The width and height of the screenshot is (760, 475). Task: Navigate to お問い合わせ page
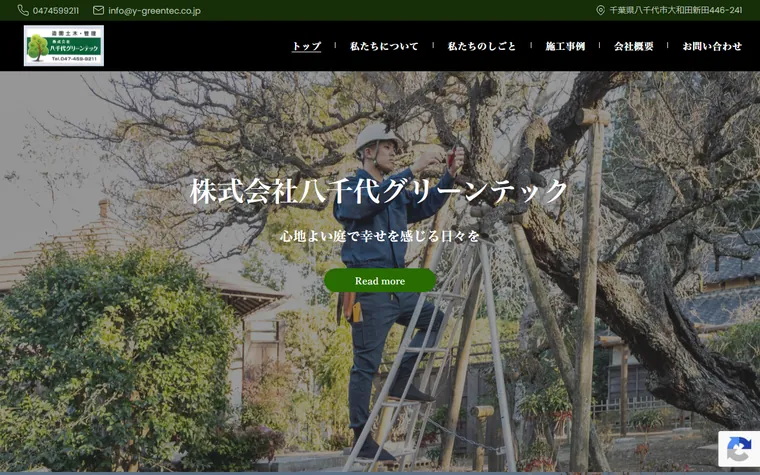[x=712, y=46]
